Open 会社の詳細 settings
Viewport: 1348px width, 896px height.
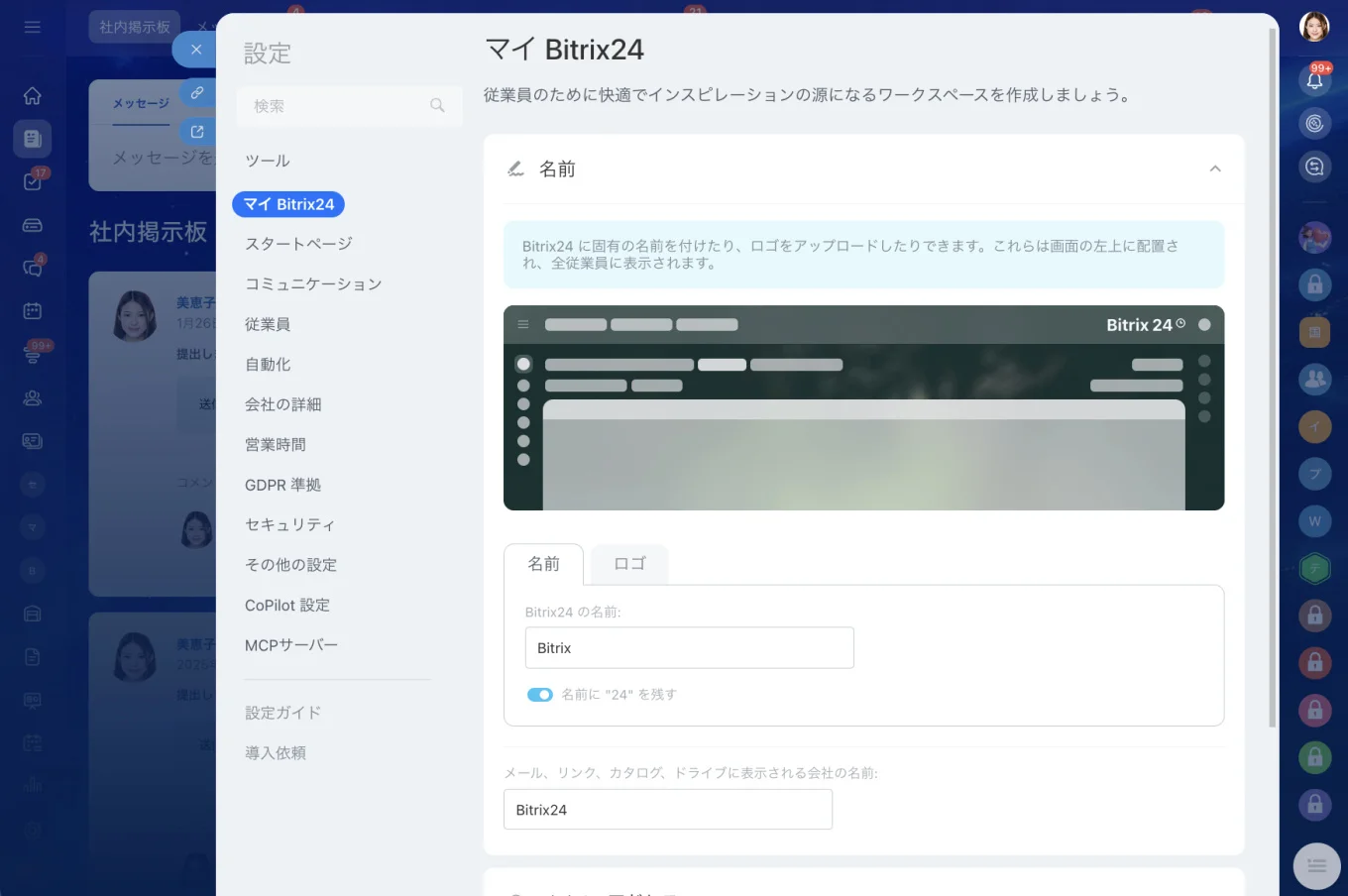coord(283,404)
